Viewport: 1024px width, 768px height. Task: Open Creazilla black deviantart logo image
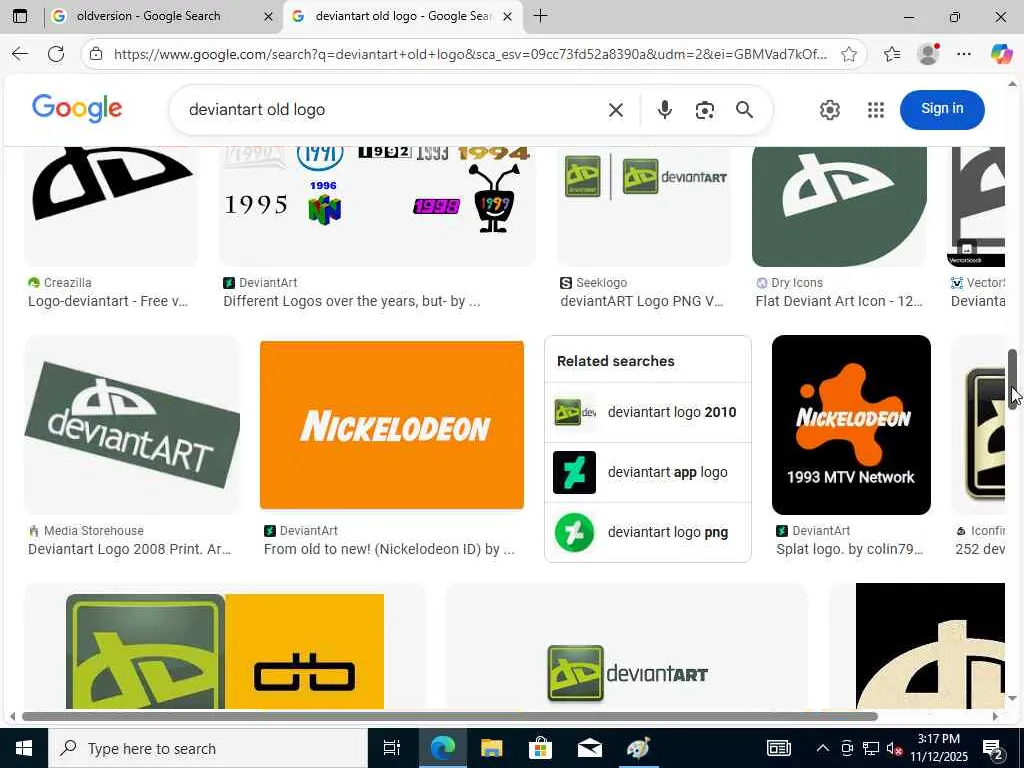click(111, 206)
